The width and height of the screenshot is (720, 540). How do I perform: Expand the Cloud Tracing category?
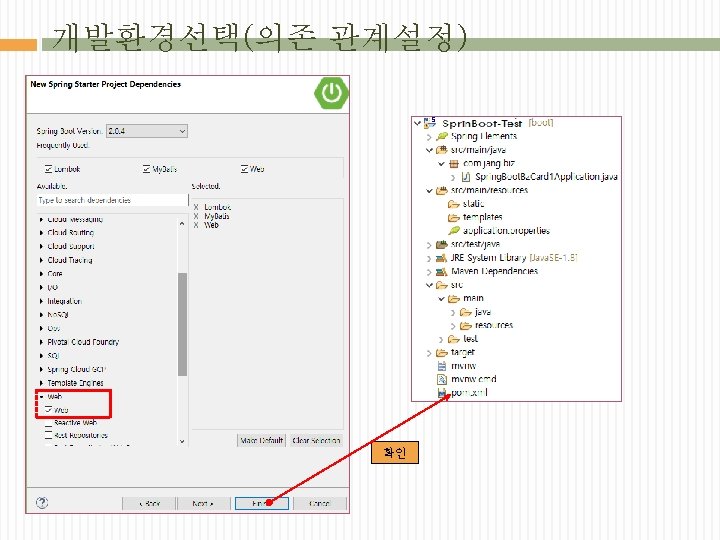pos(41,260)
